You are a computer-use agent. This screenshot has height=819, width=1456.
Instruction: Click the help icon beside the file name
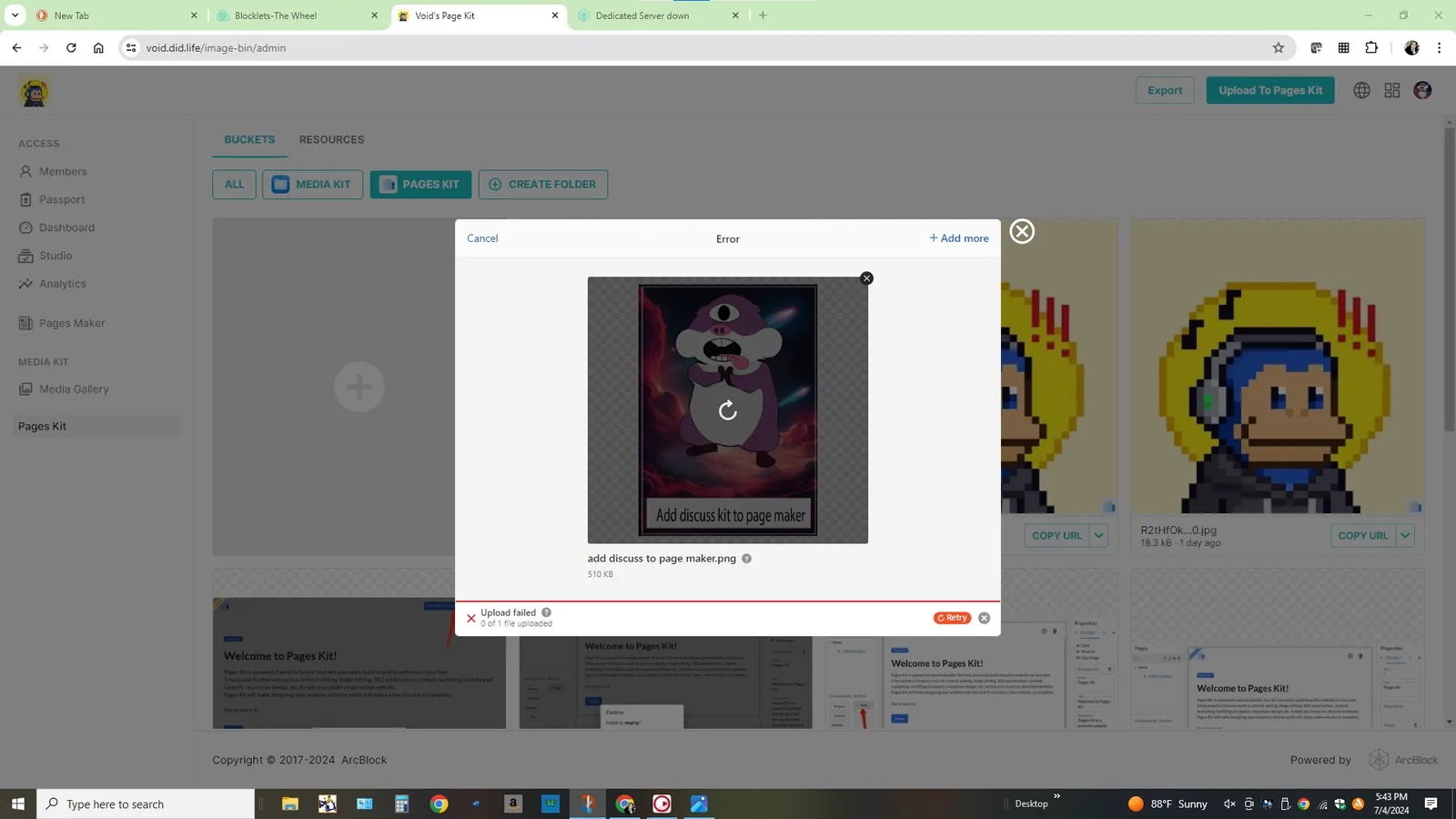746,559
